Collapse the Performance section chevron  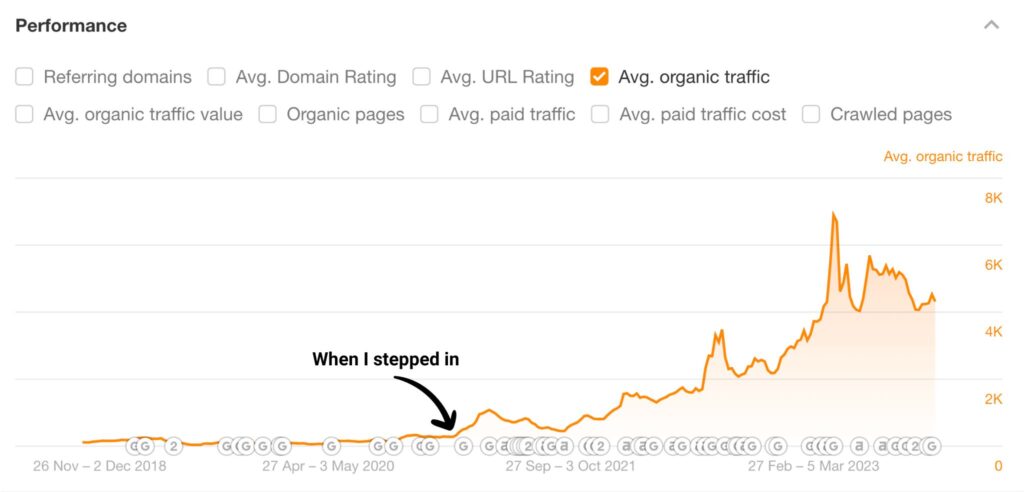[x=991, y=25]
